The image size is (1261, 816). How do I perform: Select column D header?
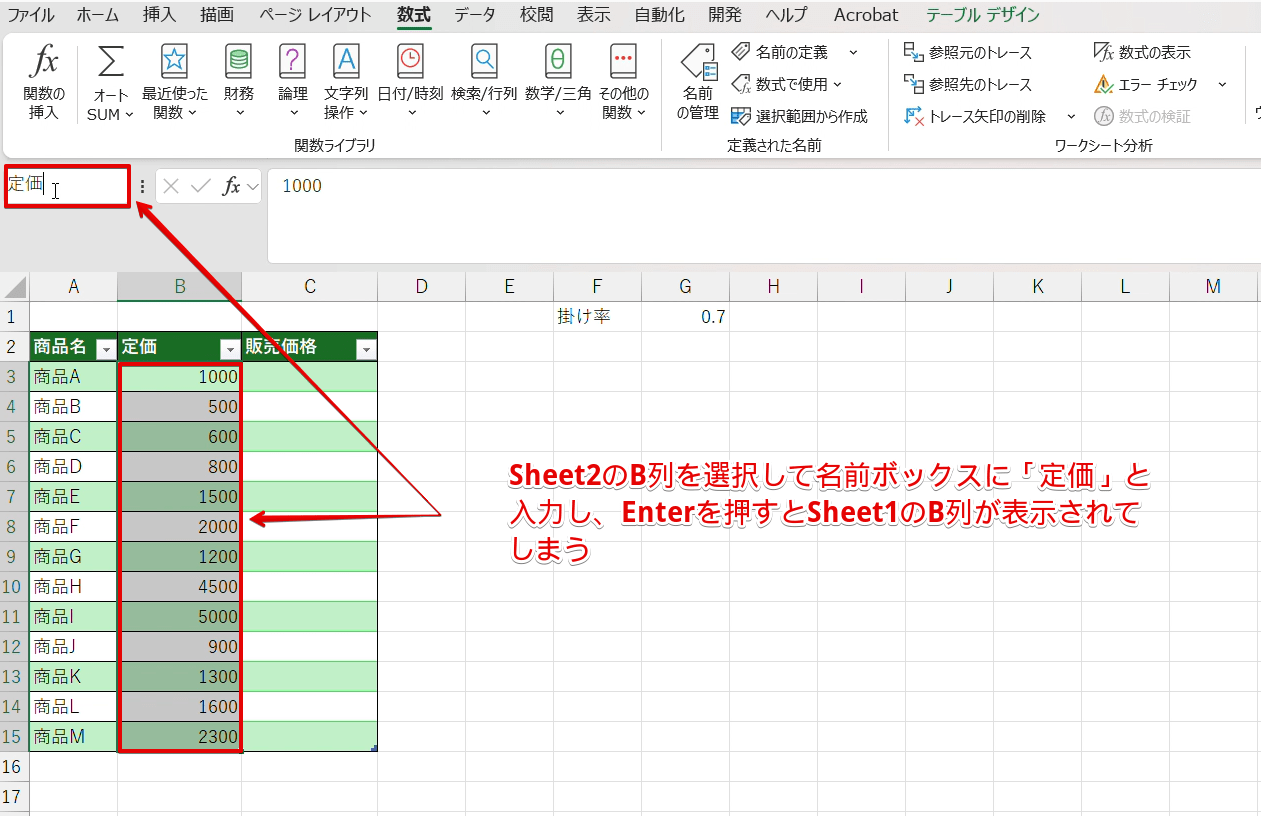coord(421,287)
